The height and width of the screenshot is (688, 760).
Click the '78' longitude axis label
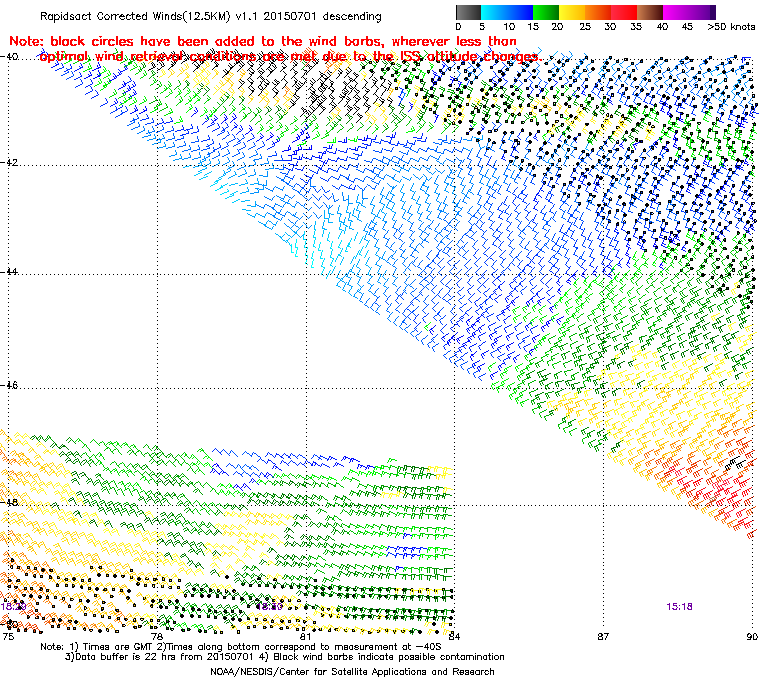coord(156,637)
